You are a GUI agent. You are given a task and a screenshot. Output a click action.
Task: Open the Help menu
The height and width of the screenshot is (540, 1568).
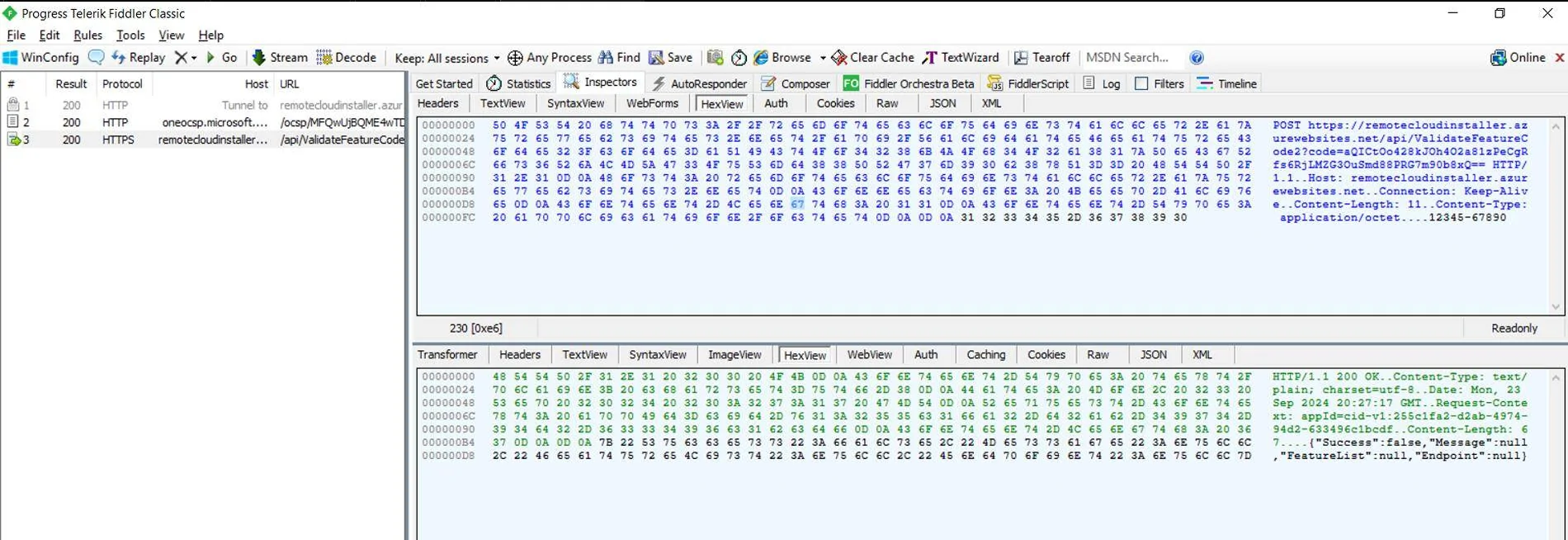click(x=210, y=35)
